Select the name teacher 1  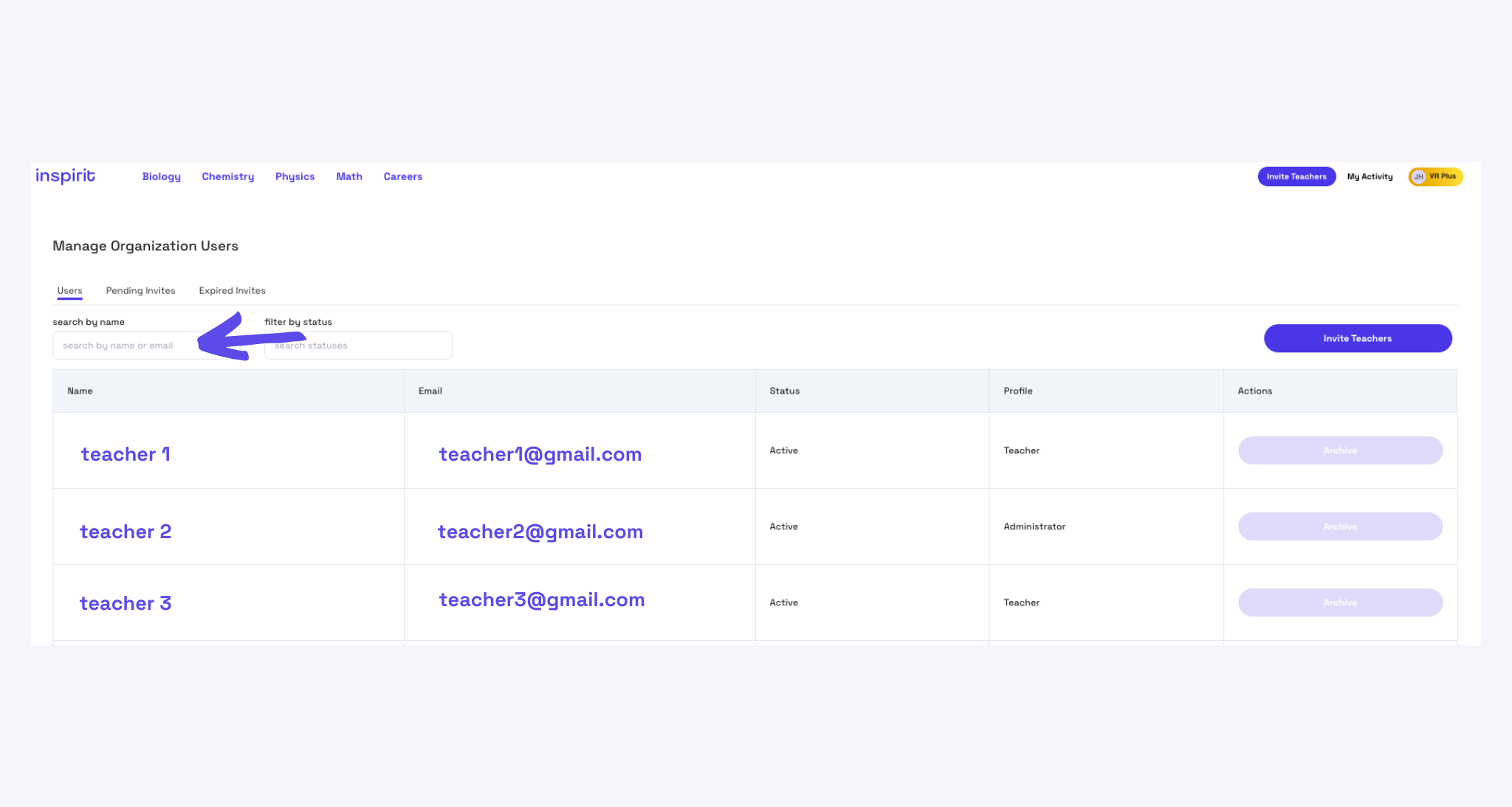pos(126,454)
